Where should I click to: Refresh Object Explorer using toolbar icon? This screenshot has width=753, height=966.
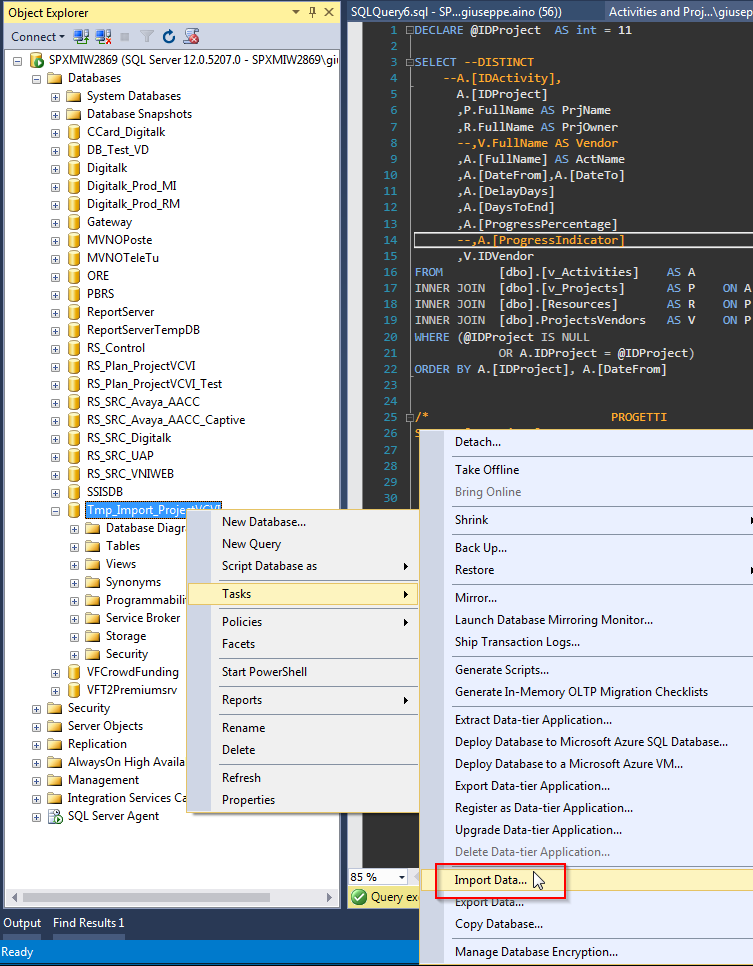point(169,37)
